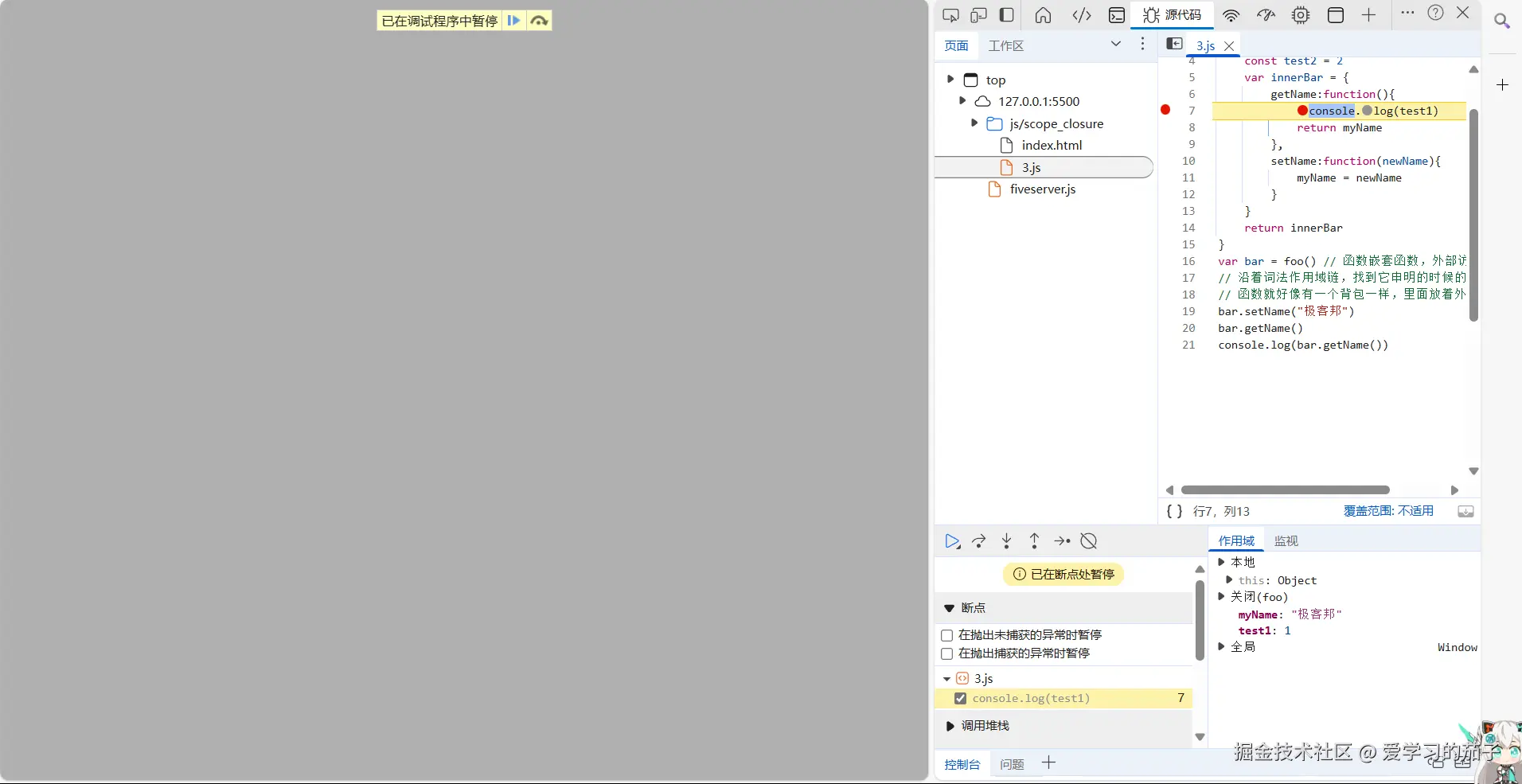Click the settings gear-like memory icon
The height and width of the screenshot is (784, 1522).
(1301, 15)
